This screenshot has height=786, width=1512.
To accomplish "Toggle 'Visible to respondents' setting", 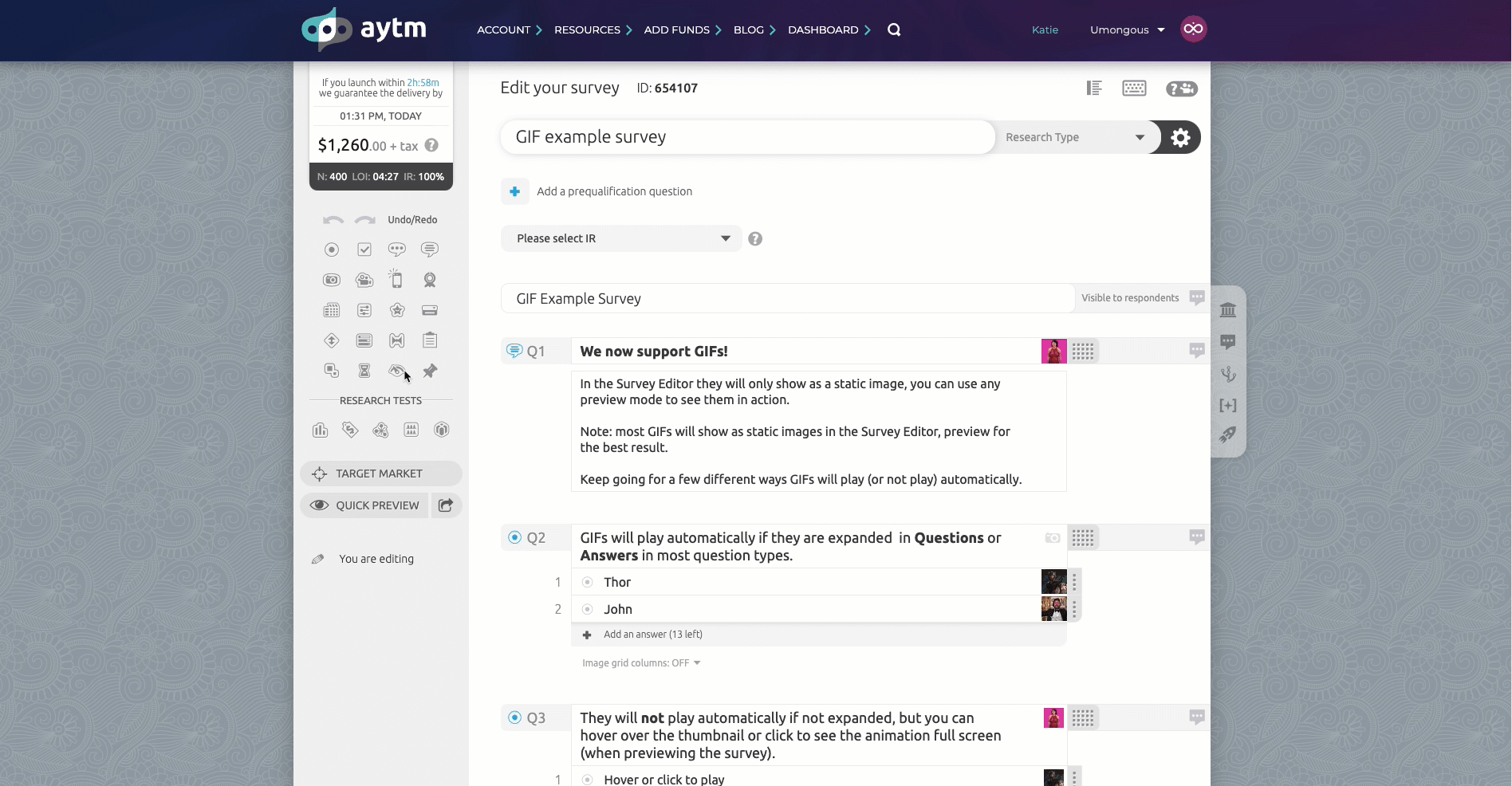I will click(1130, 298).
